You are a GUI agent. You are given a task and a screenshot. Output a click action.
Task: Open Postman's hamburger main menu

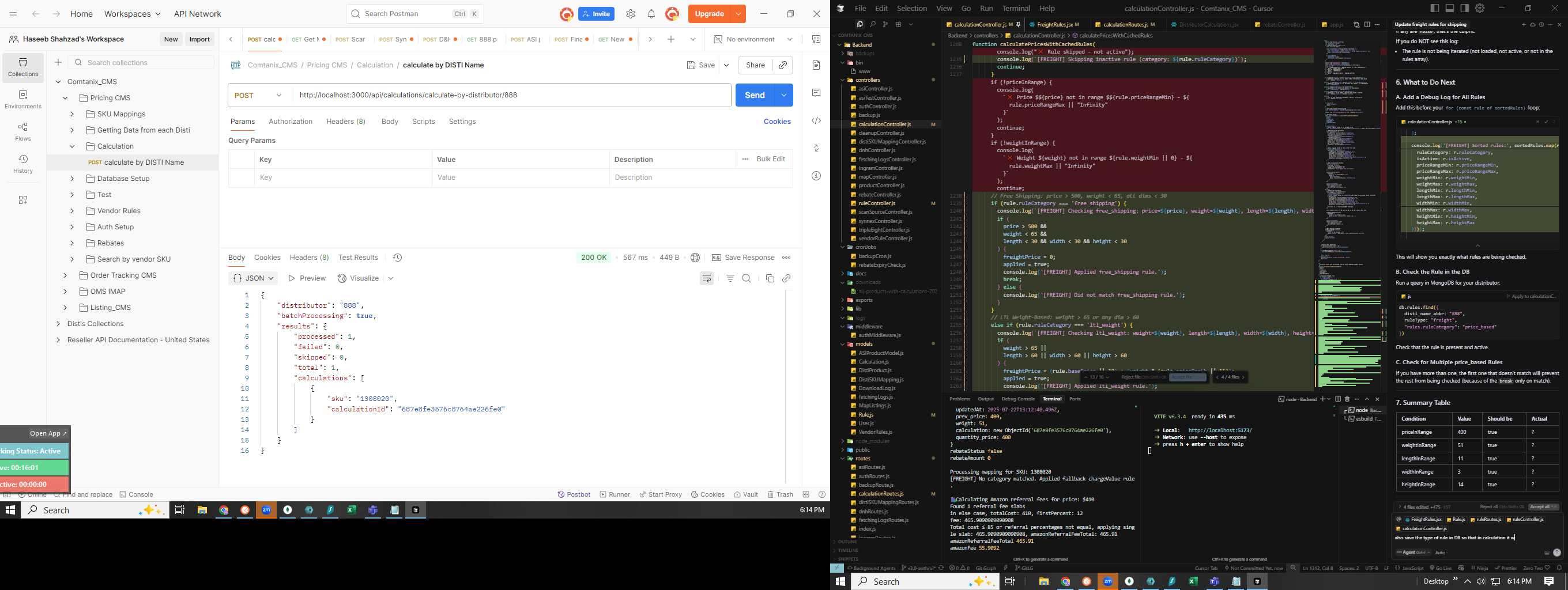click(13, 14)
